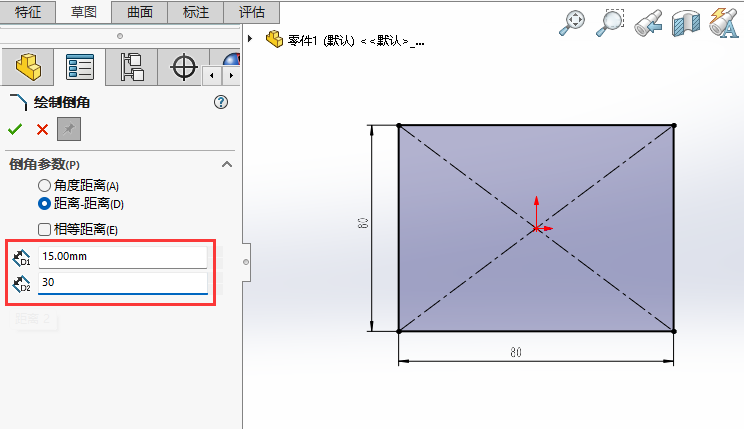The width and height of the screenshot is (744, 429).
Task: Select the vertical 80 dimension text
Action: (x=363, y=223)
